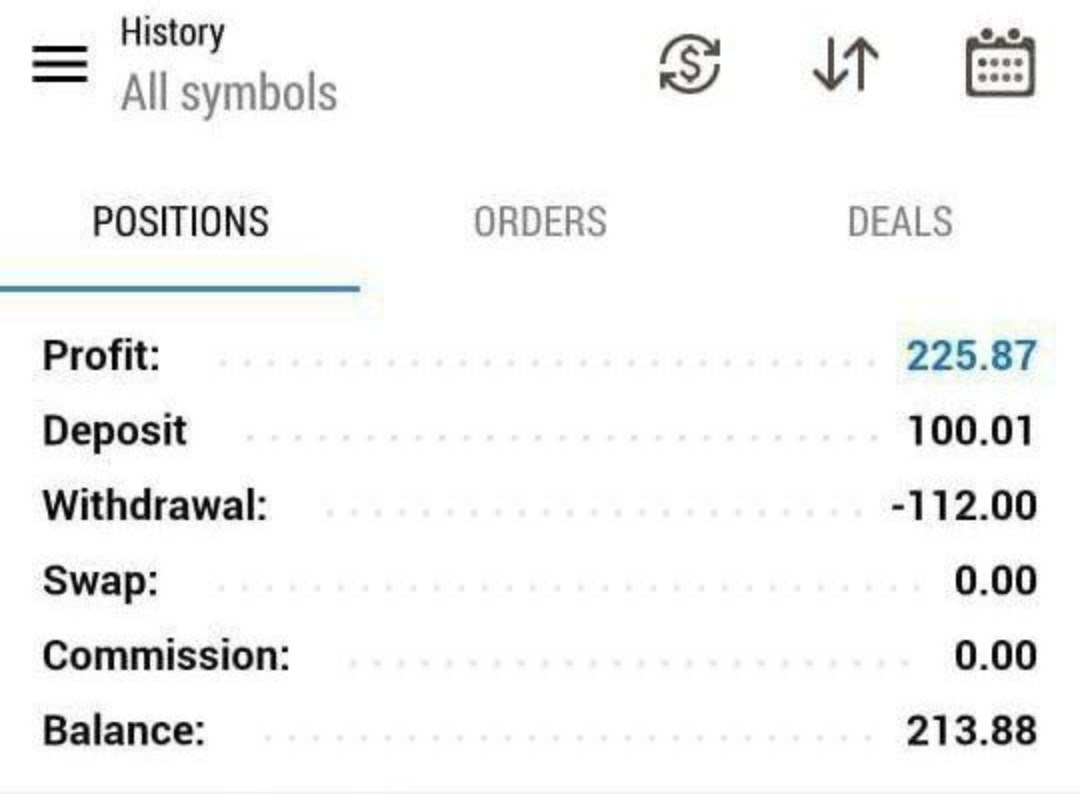The width and height of the screenshot is (1080, 794).
Task: Tap the currency sync dollar icon
Action: coord(690,66)
